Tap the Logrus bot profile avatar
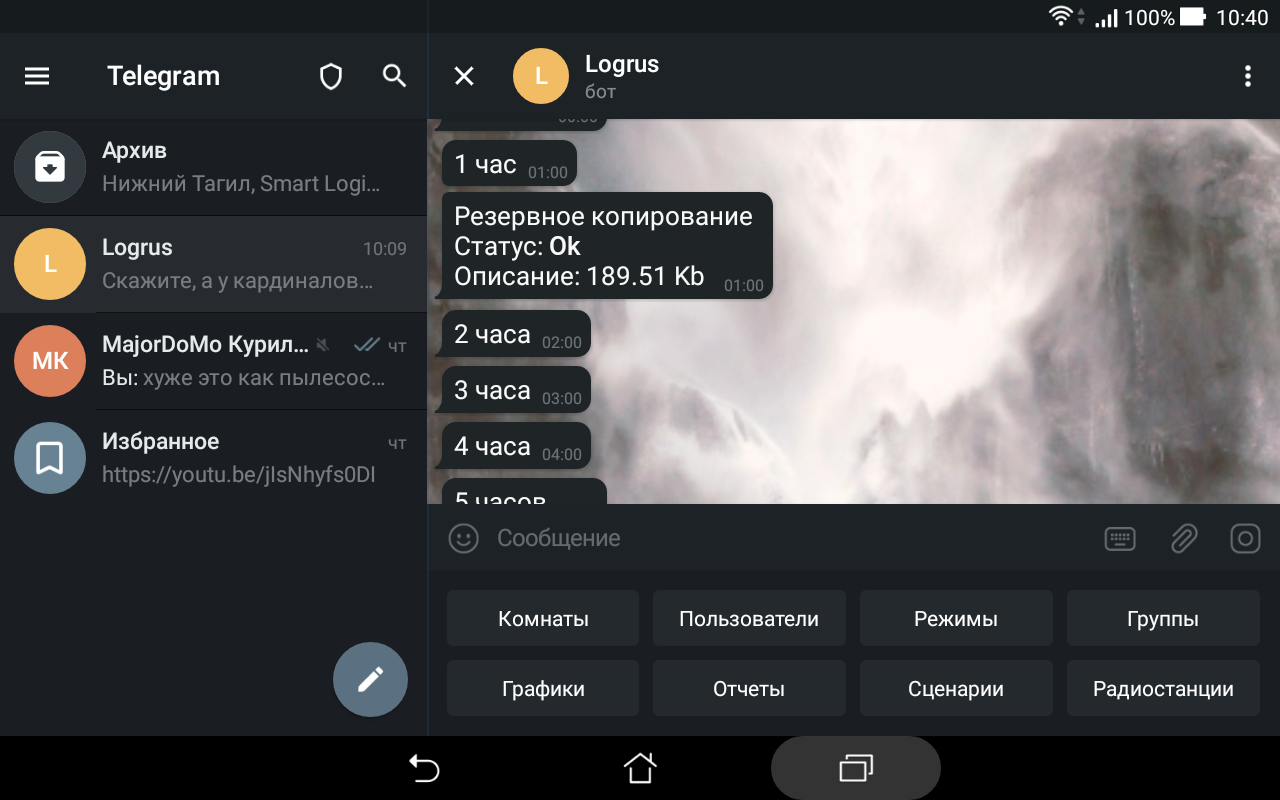Image resolution: width=1280 pixels, height=800 pixels. (x=541, y=76)
